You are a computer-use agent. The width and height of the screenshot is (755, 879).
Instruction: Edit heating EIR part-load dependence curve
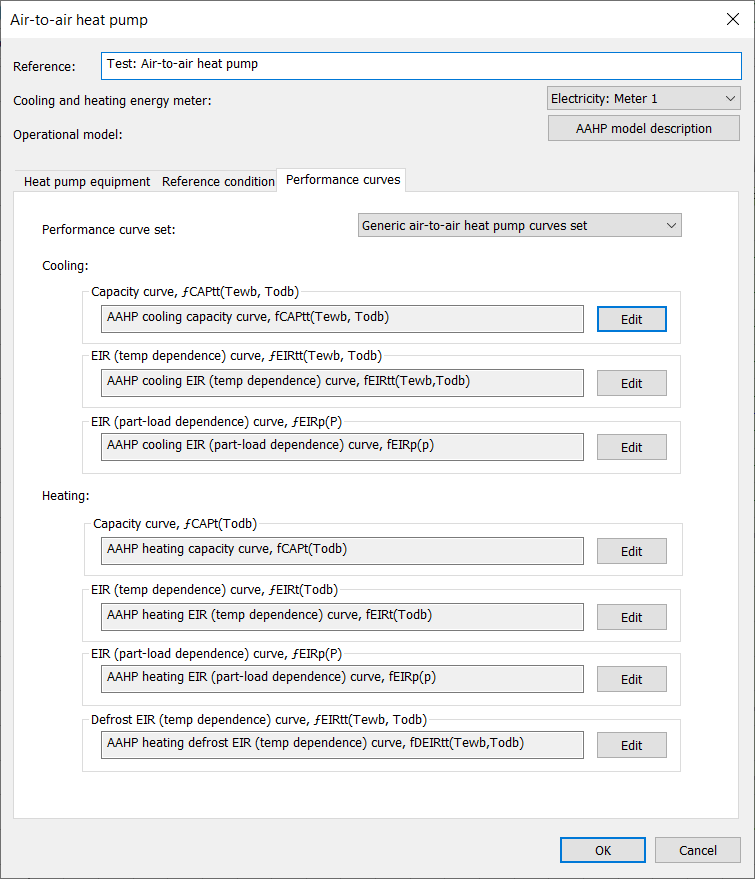(631, 679)
